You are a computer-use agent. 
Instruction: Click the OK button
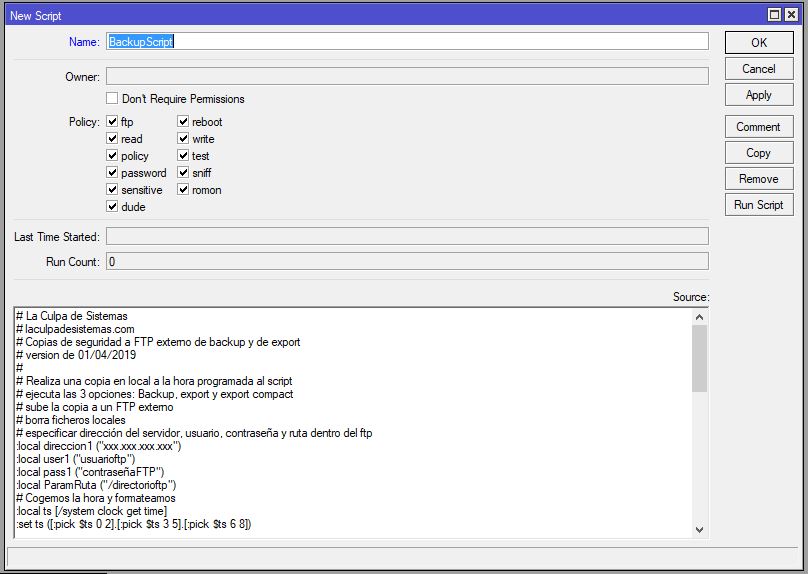[758, 43]
